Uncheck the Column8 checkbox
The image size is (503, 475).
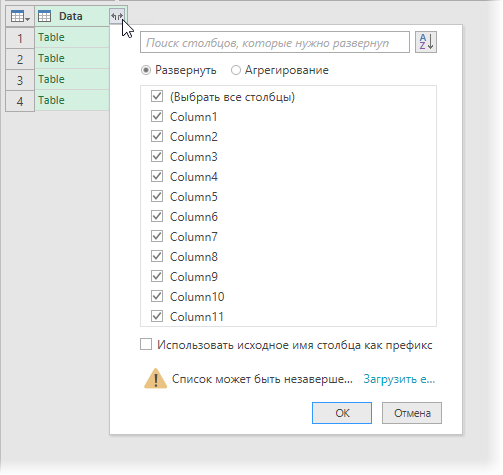tap(157, 256)
